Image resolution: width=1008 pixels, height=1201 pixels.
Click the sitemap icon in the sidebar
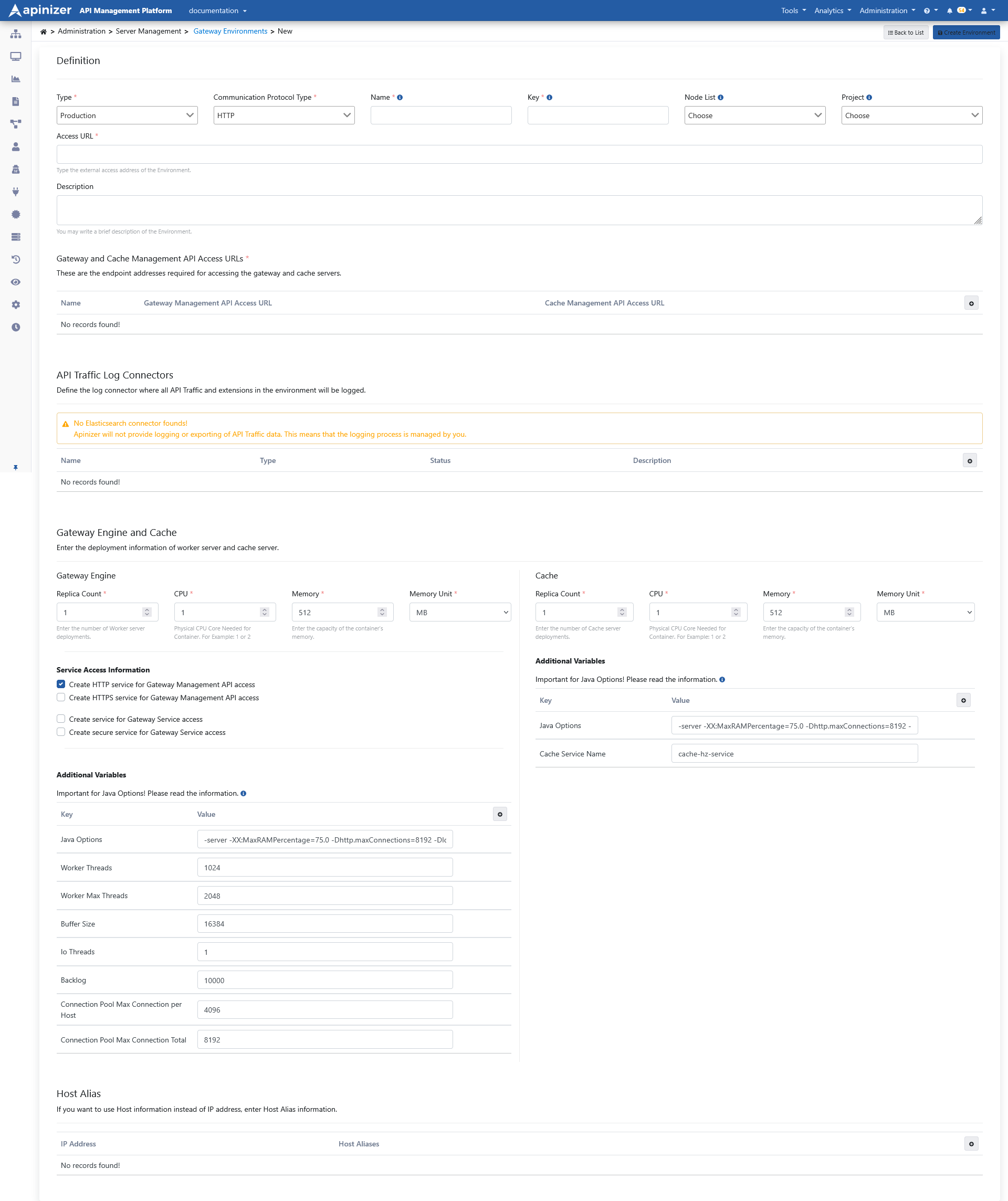(15, 34)
